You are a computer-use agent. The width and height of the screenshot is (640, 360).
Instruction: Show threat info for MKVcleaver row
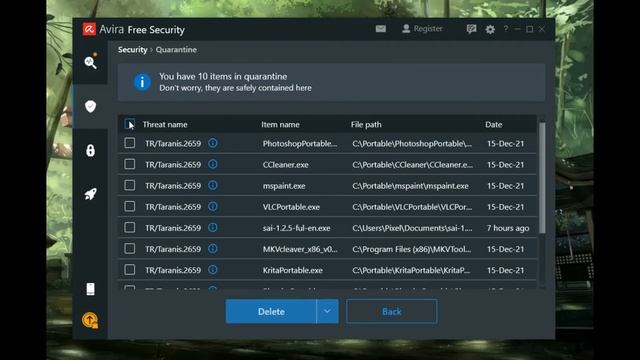point(213,249)
